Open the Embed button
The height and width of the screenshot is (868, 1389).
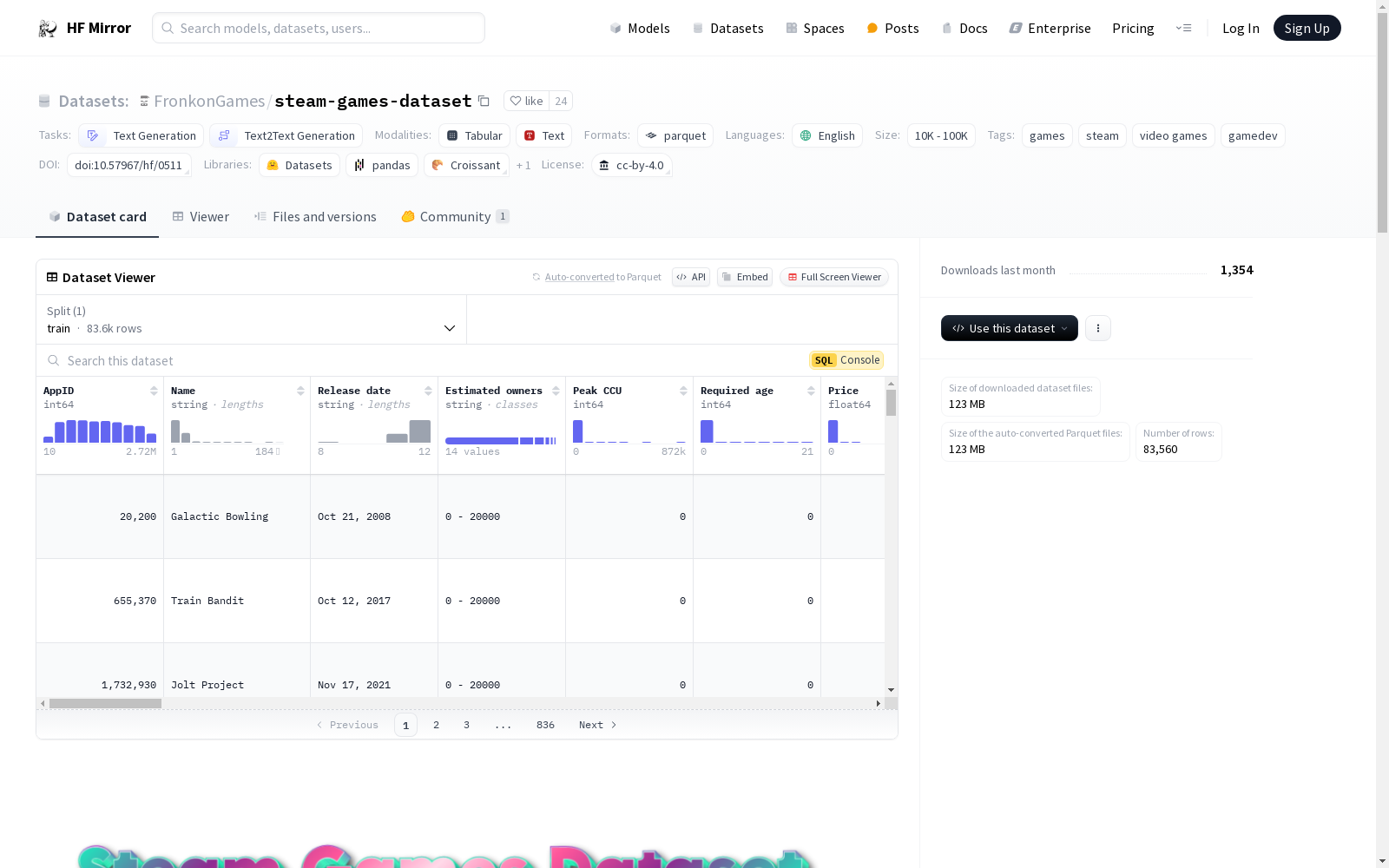click(x=745, y=277)
